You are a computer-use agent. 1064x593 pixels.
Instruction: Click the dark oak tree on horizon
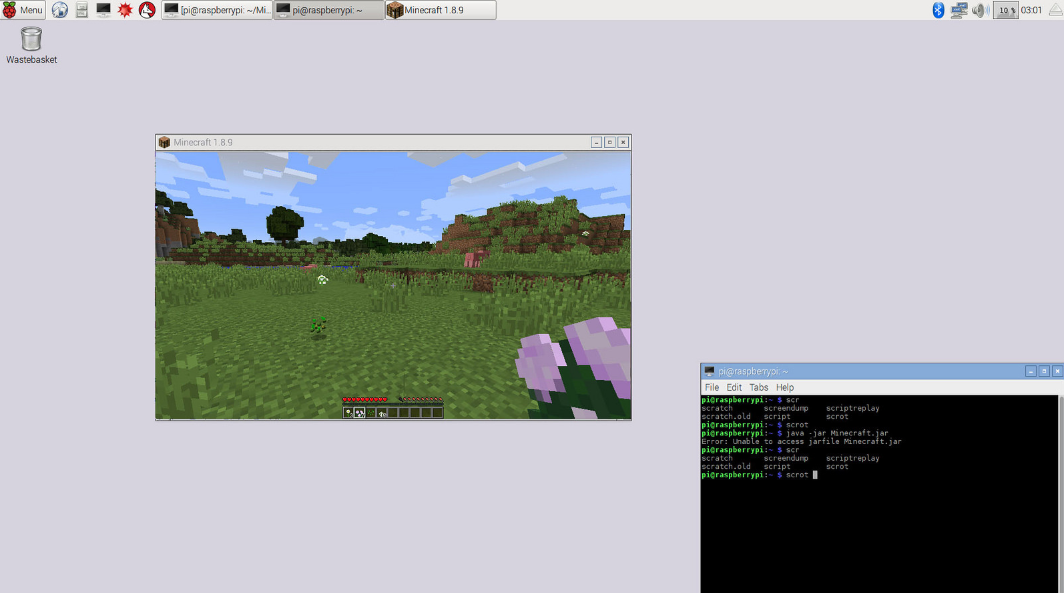(x=284, y=224)
